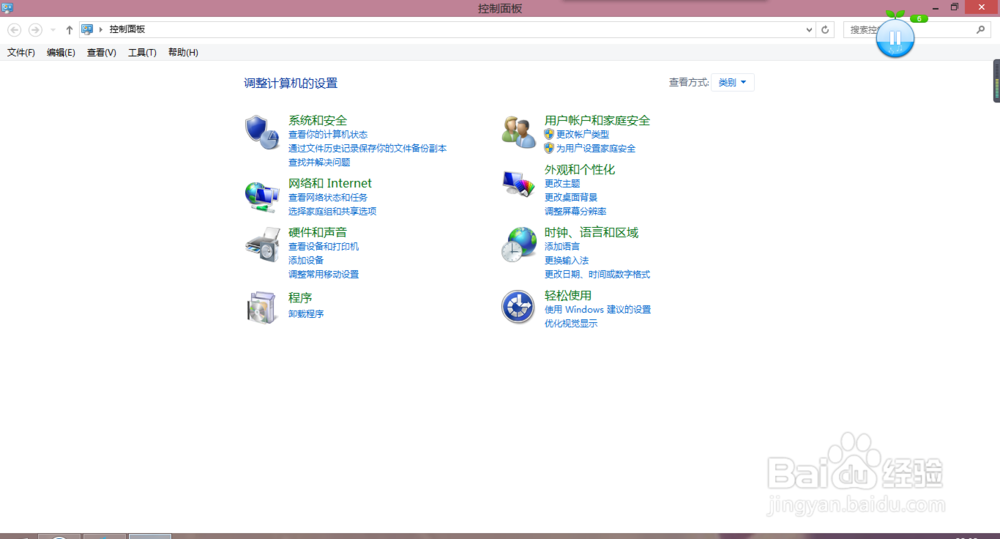The image size is (1000, 539).
Task: Expand the breadcrumb arrow before 控制面板
Action: [101, 29]
